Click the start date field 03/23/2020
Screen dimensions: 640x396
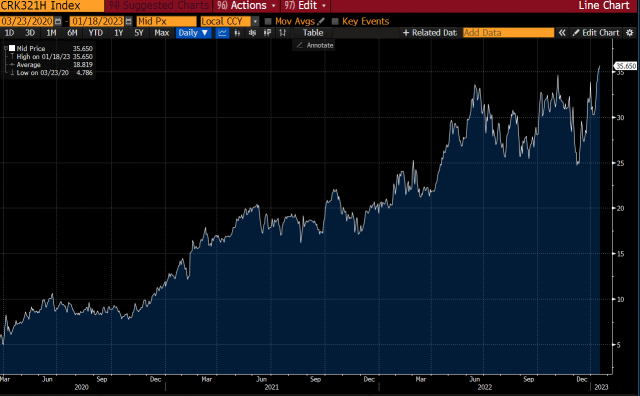click(x=27, y=21)
